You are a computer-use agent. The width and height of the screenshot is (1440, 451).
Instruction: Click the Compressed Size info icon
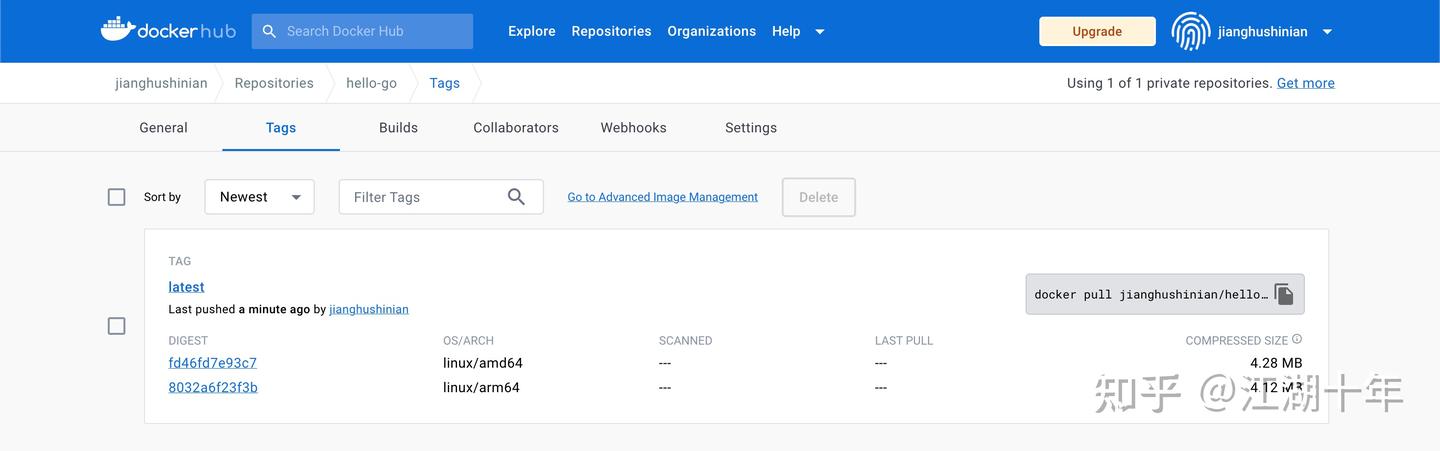[x=1297, y=340]
